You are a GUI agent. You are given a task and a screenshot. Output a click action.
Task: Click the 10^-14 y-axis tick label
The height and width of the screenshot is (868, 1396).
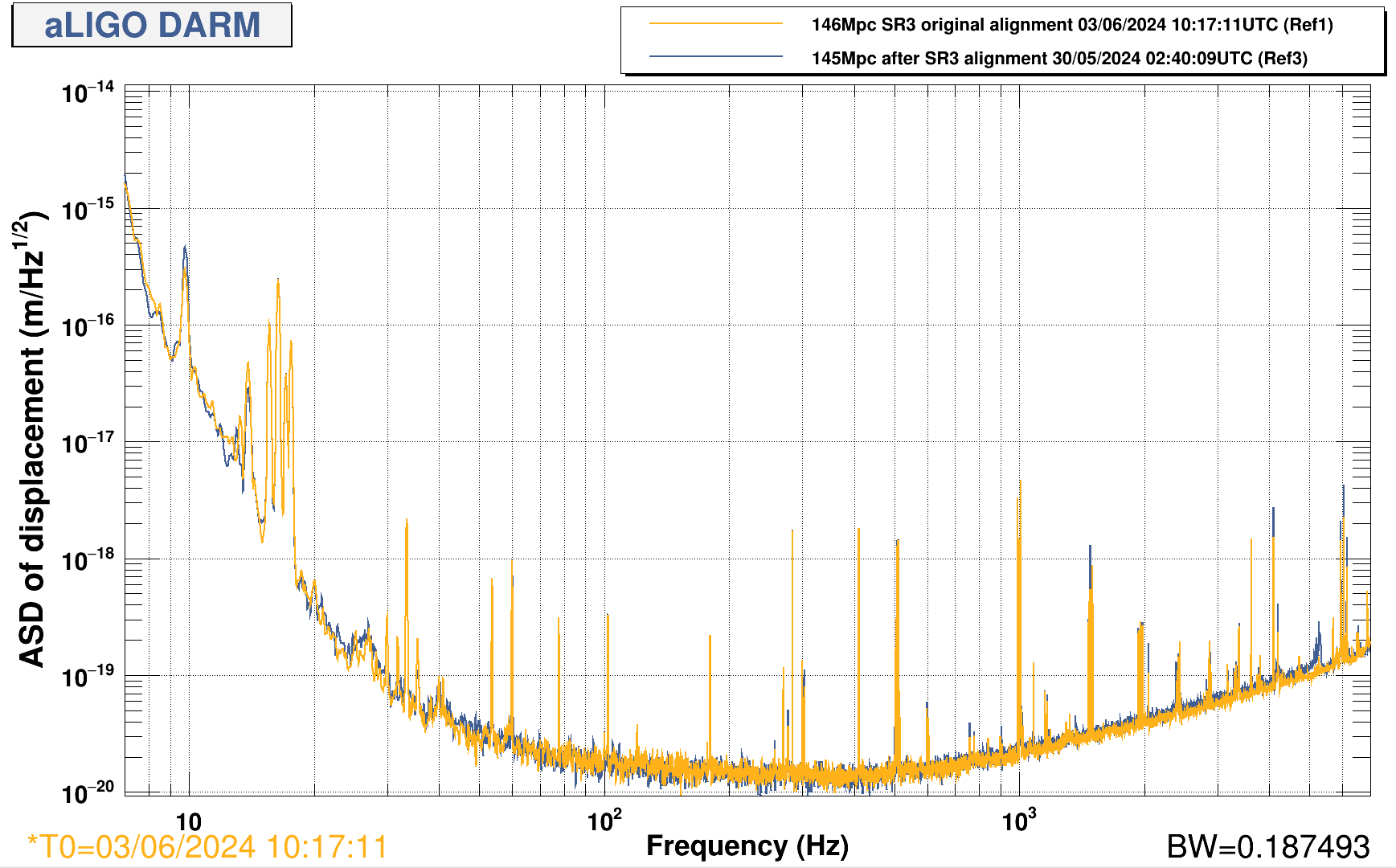pyautogui.click(x=88, y=92)
